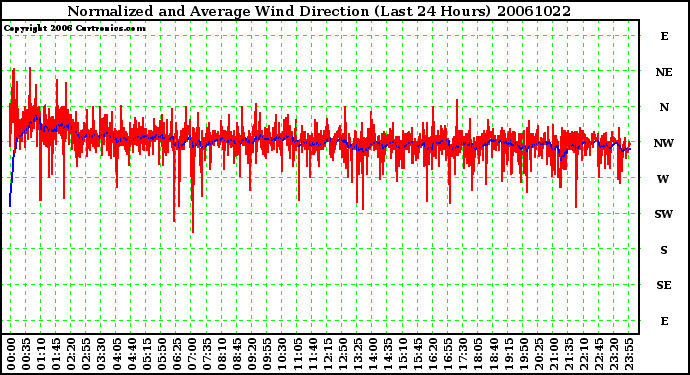Click the 17:30 time label
The image size is (690, 375).
(464, 354)
